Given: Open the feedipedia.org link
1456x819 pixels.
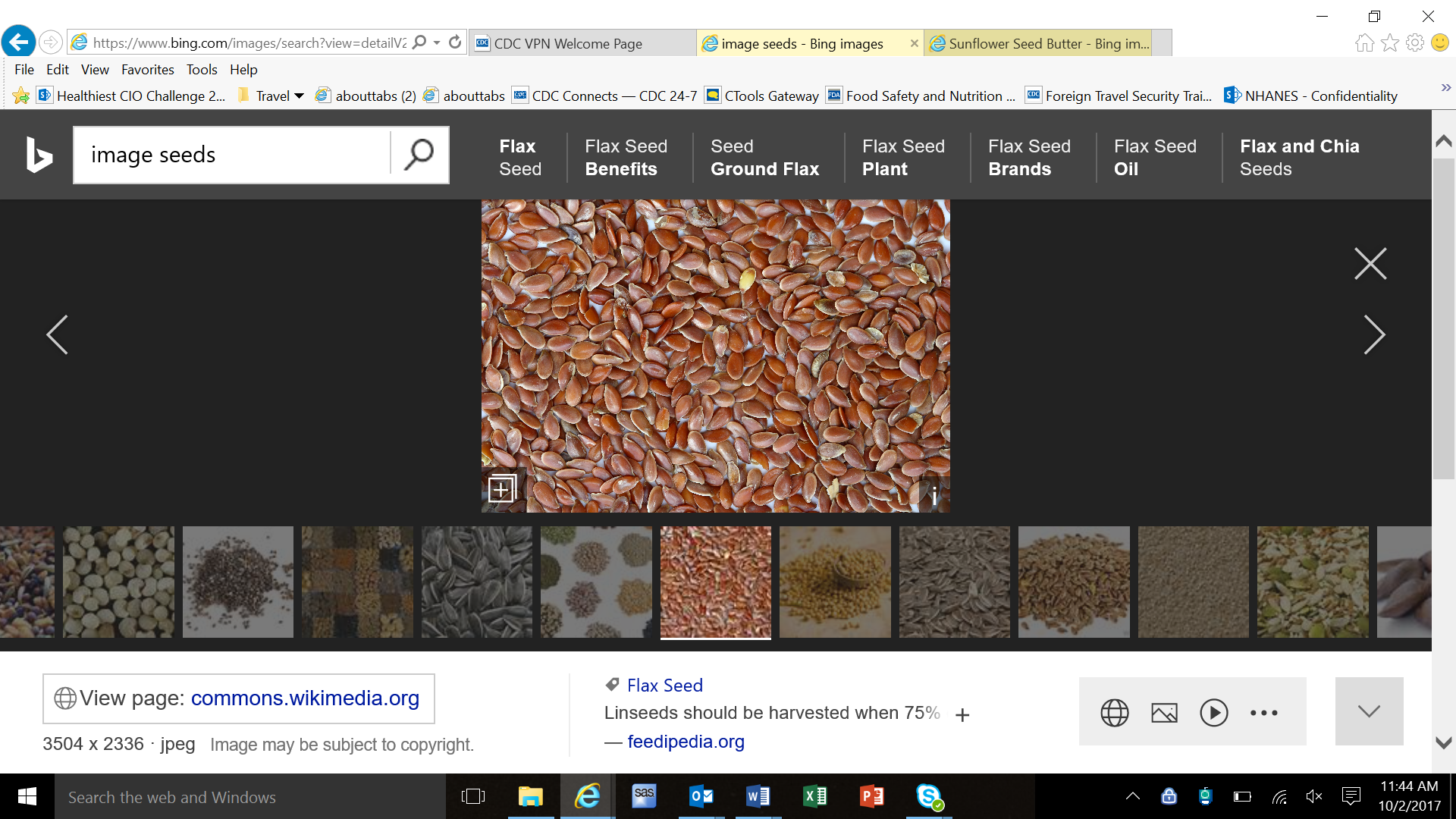Looking at the screenshot, I should click(x=686, y=742).
